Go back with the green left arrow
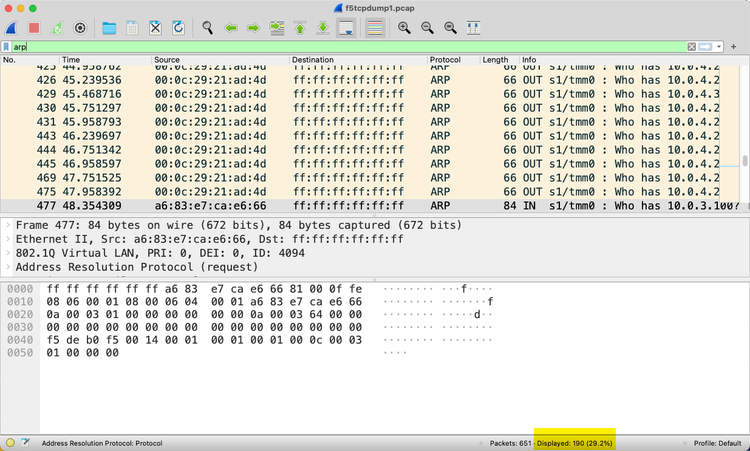 [231, 28]
